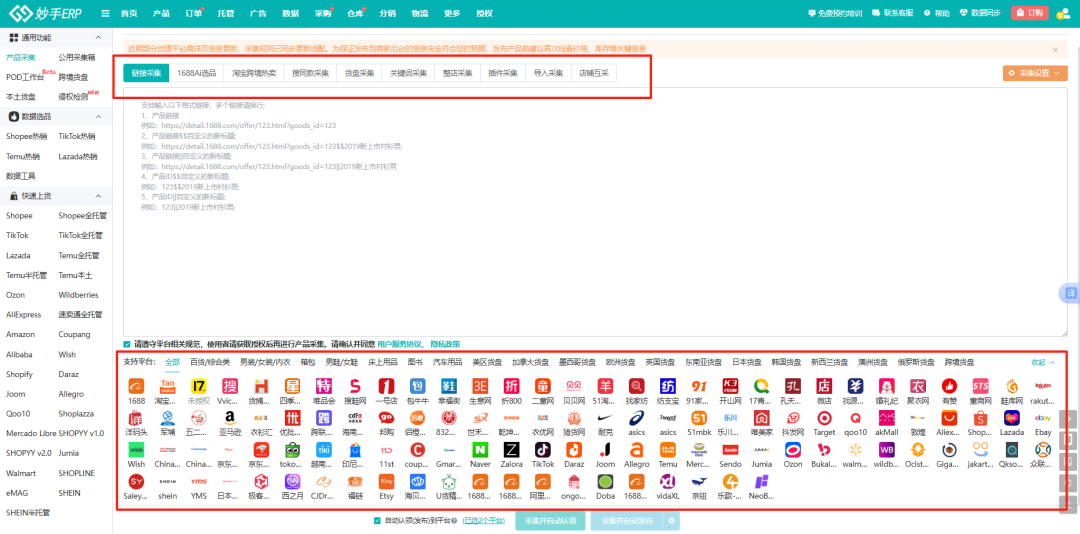This screenshot has height=534, width=1080.
Task: Open 帮助 in the header
Action: (x=937, y=13)
